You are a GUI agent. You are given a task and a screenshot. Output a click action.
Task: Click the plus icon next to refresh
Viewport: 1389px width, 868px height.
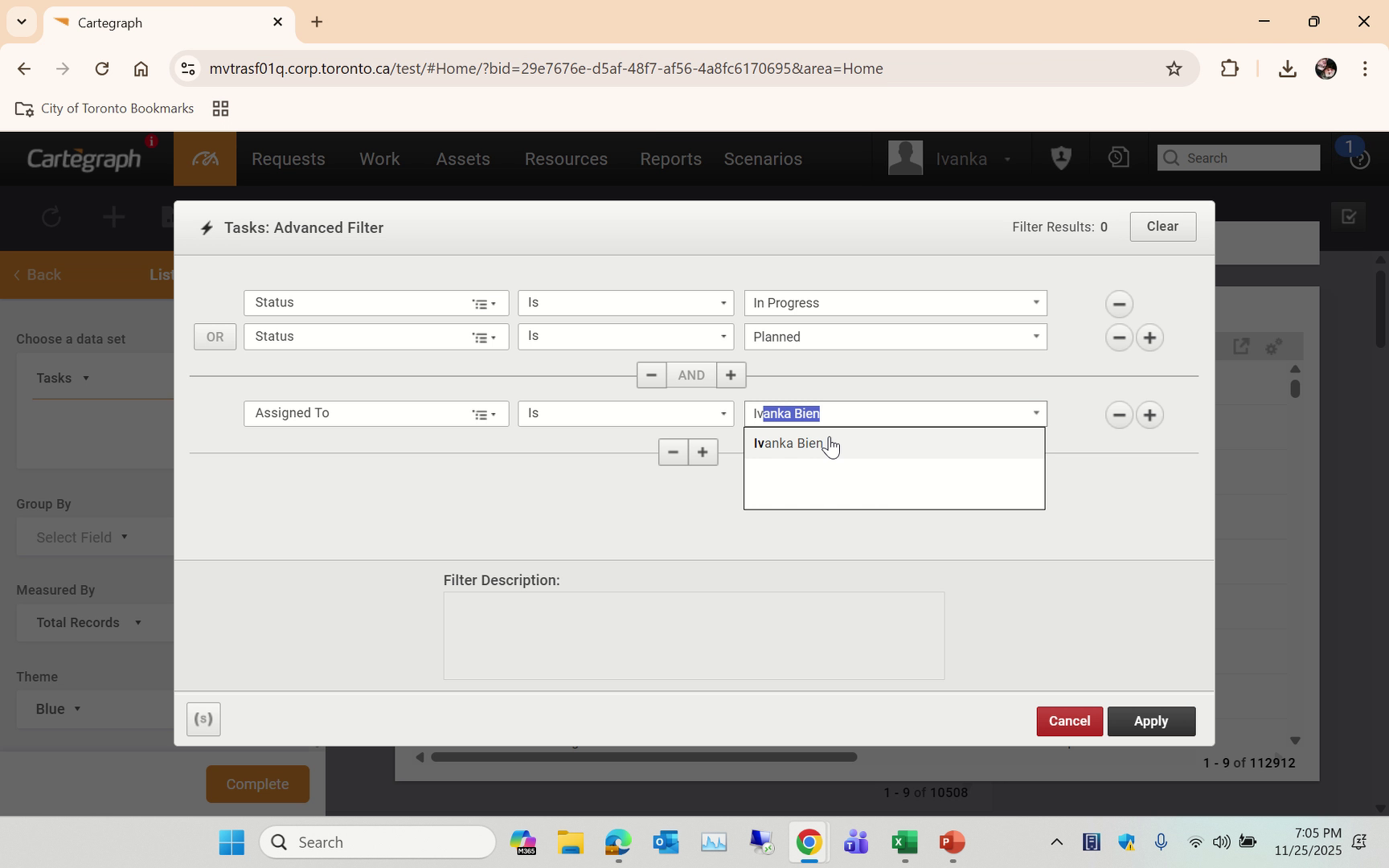[x=113, y=216]
